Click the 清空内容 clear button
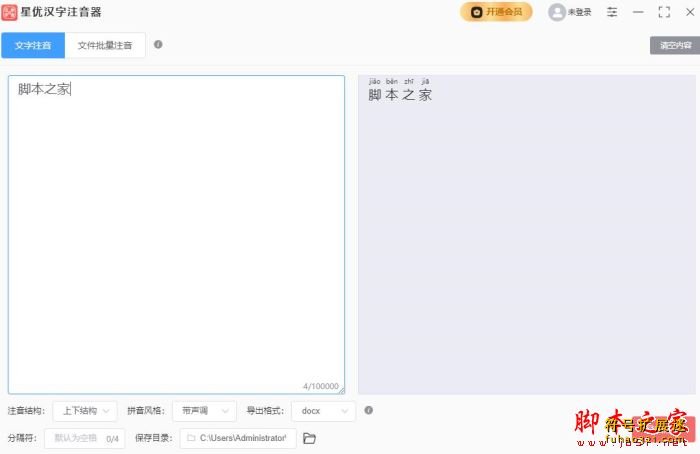The width and height of the screenshot is (700, 454). [675, 45]
